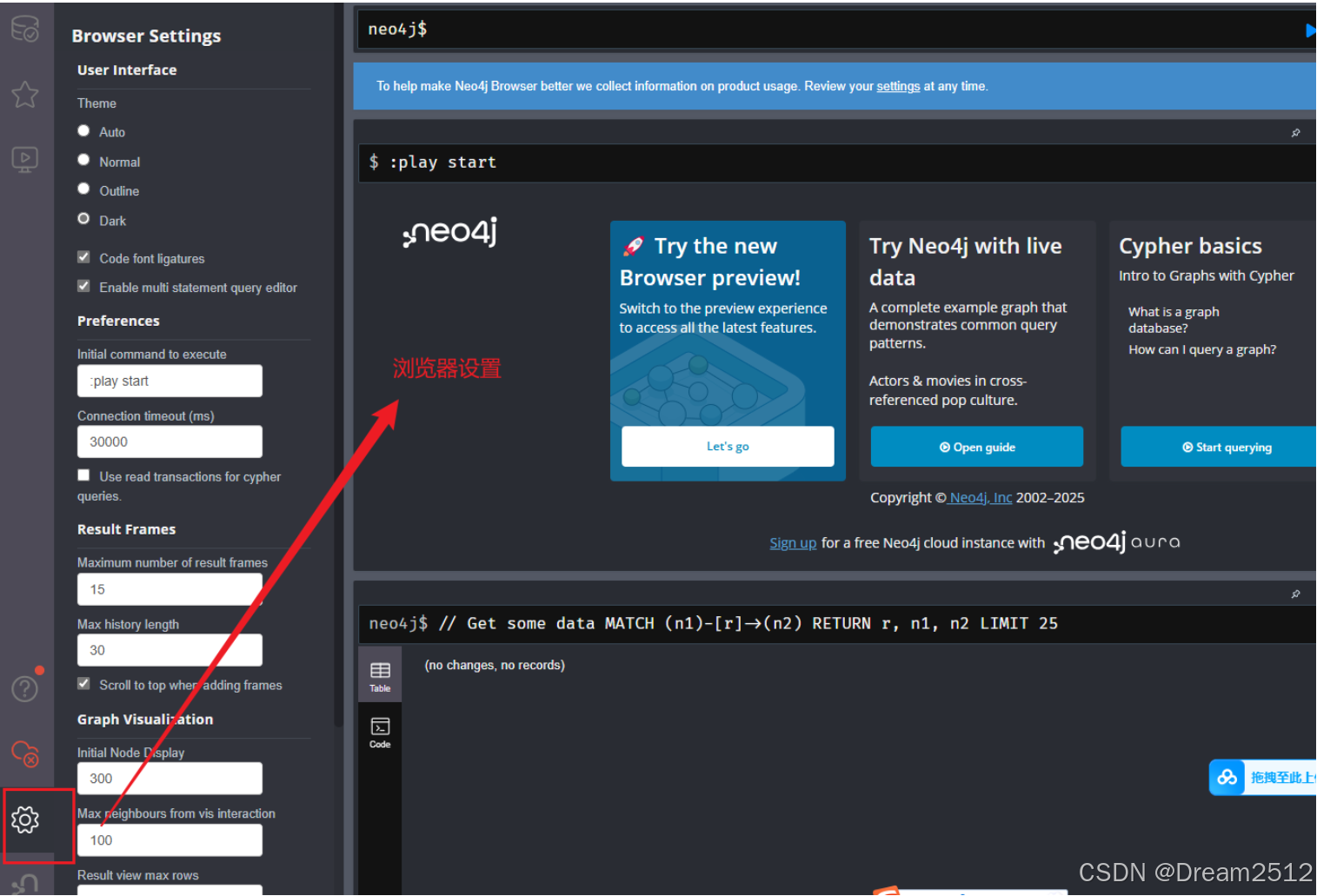Open the settings link in the banner

click(x=898, y=86)
